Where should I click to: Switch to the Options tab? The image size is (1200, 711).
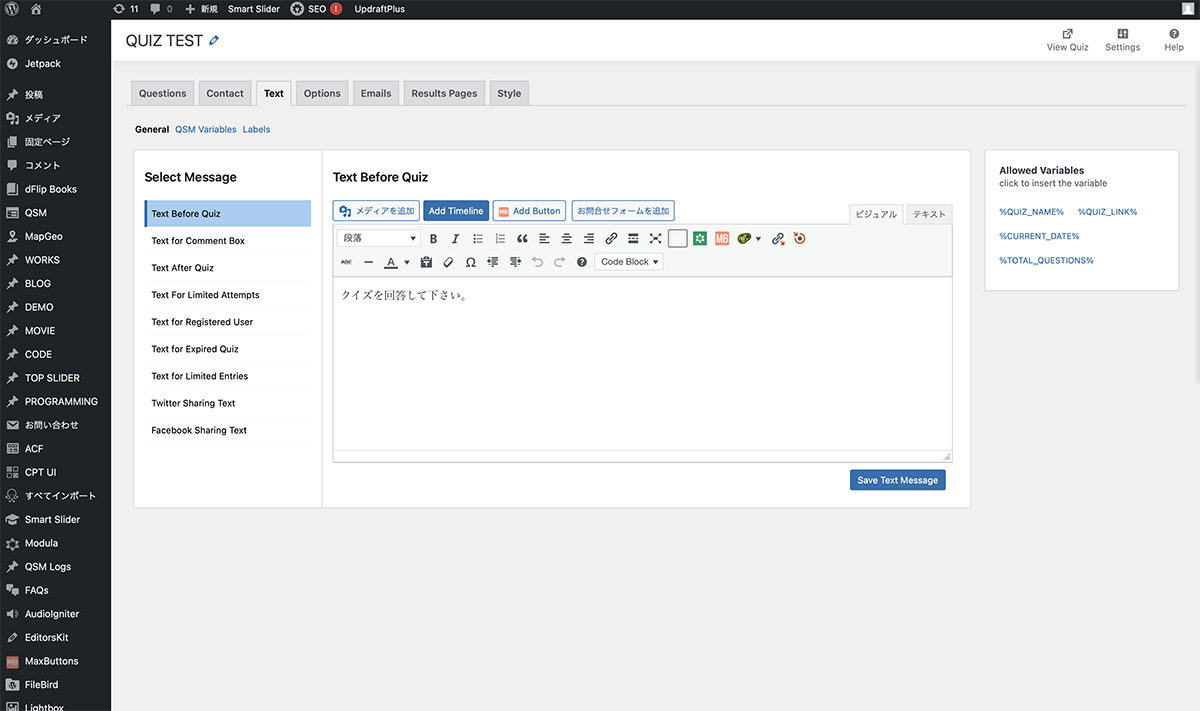coord(322,93)
